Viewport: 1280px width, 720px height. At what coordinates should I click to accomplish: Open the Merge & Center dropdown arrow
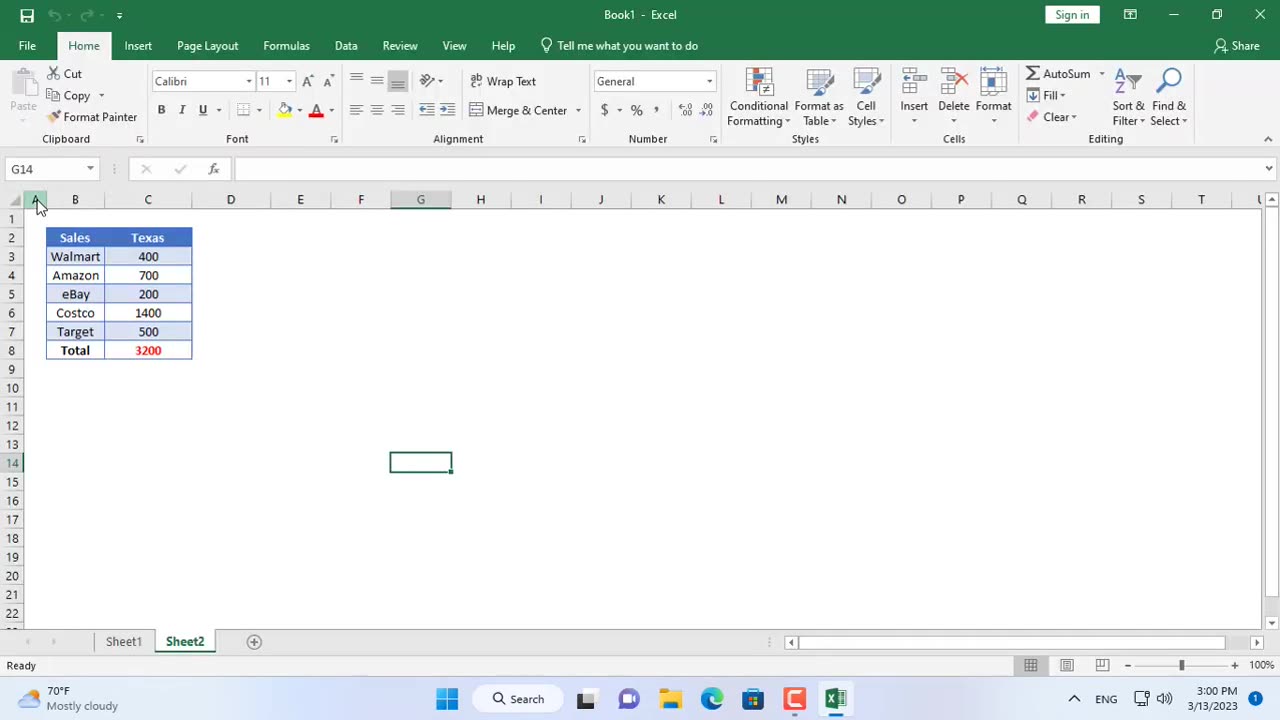click(578, 110)
